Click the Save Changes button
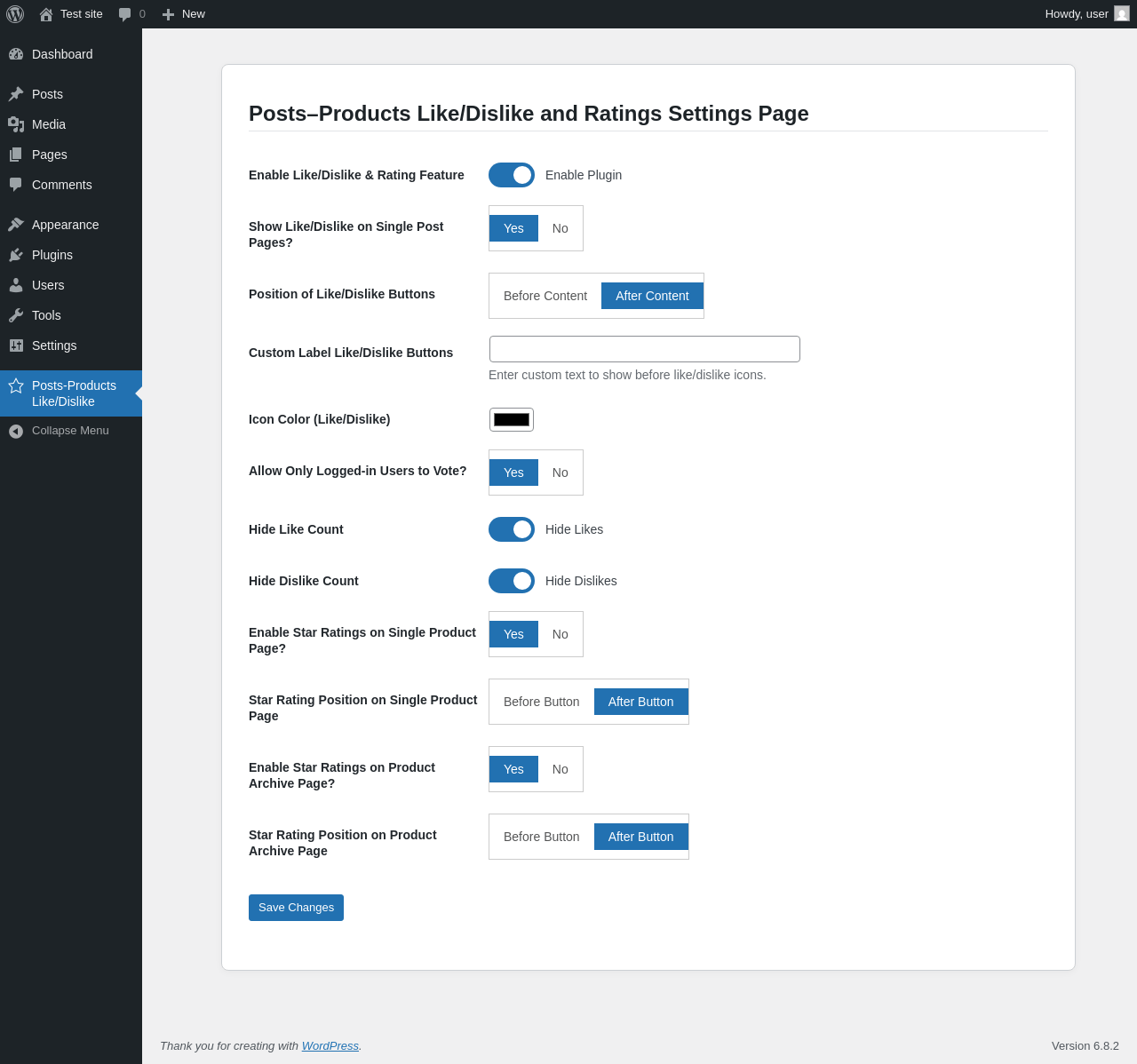The width and height of the screenshot is (1137, 1064). point(296,908)
